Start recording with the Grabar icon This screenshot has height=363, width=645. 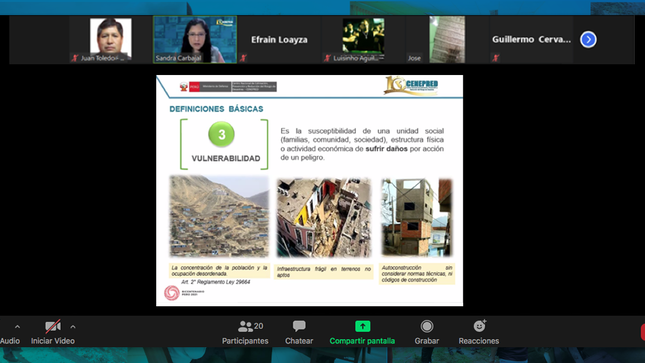point(427,326)
